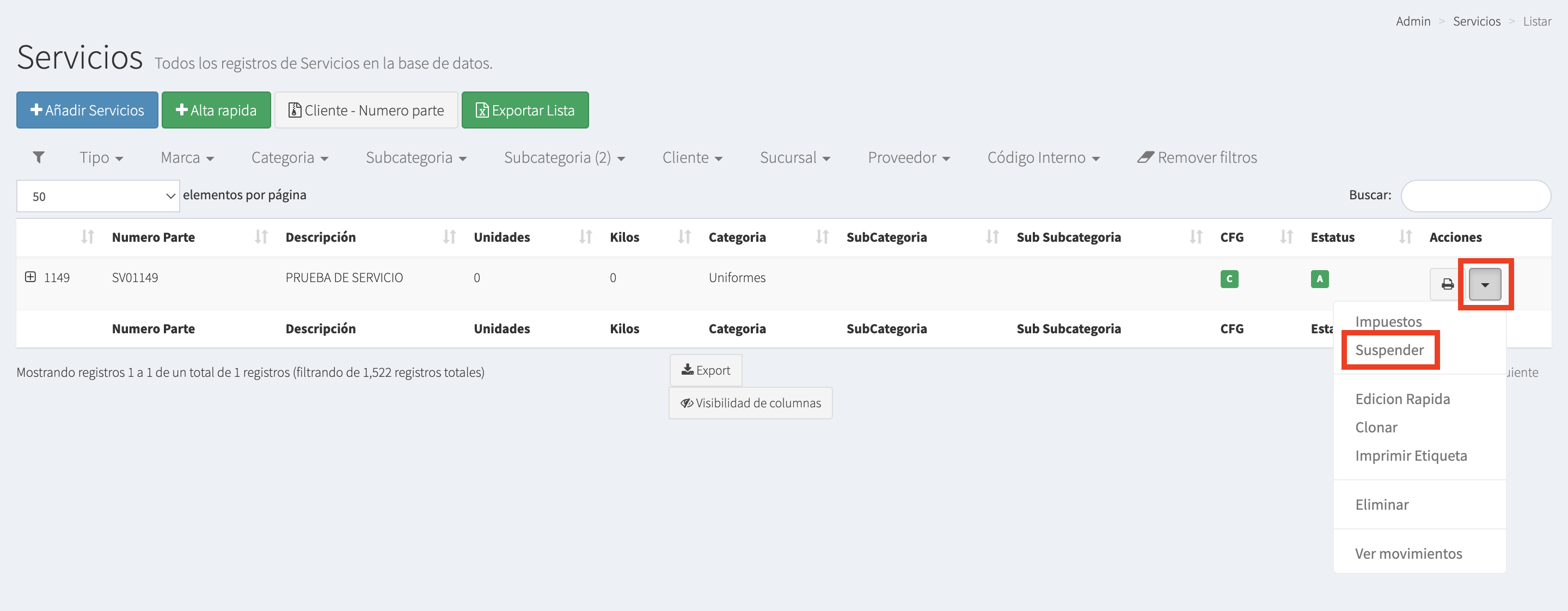Click Remover filtros eraser option
The width and height of the screenshot is (1568, 611).
1197,157
